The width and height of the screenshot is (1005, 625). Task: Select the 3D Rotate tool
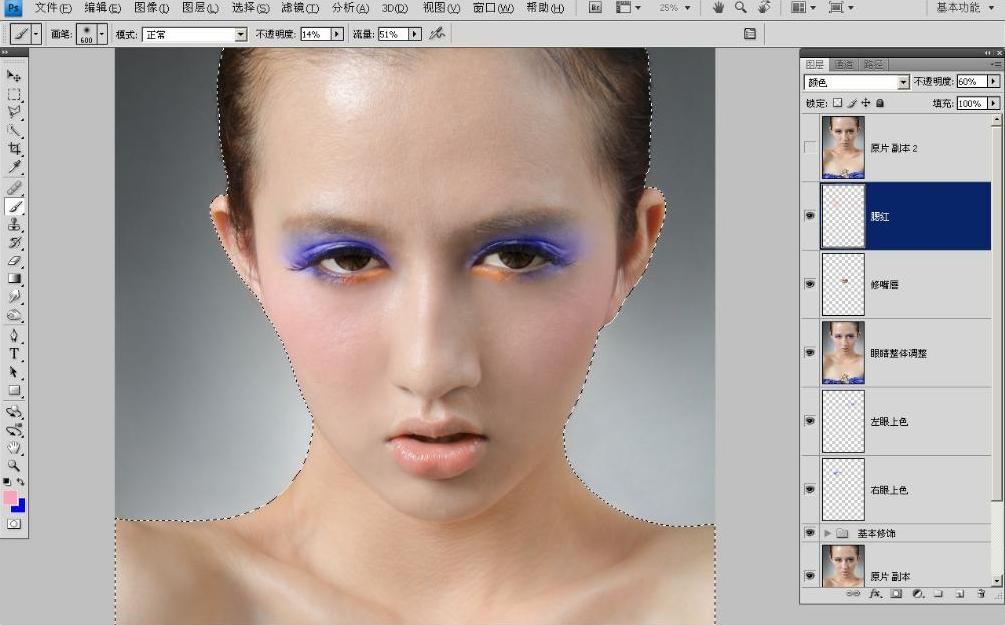click(13, 412)
